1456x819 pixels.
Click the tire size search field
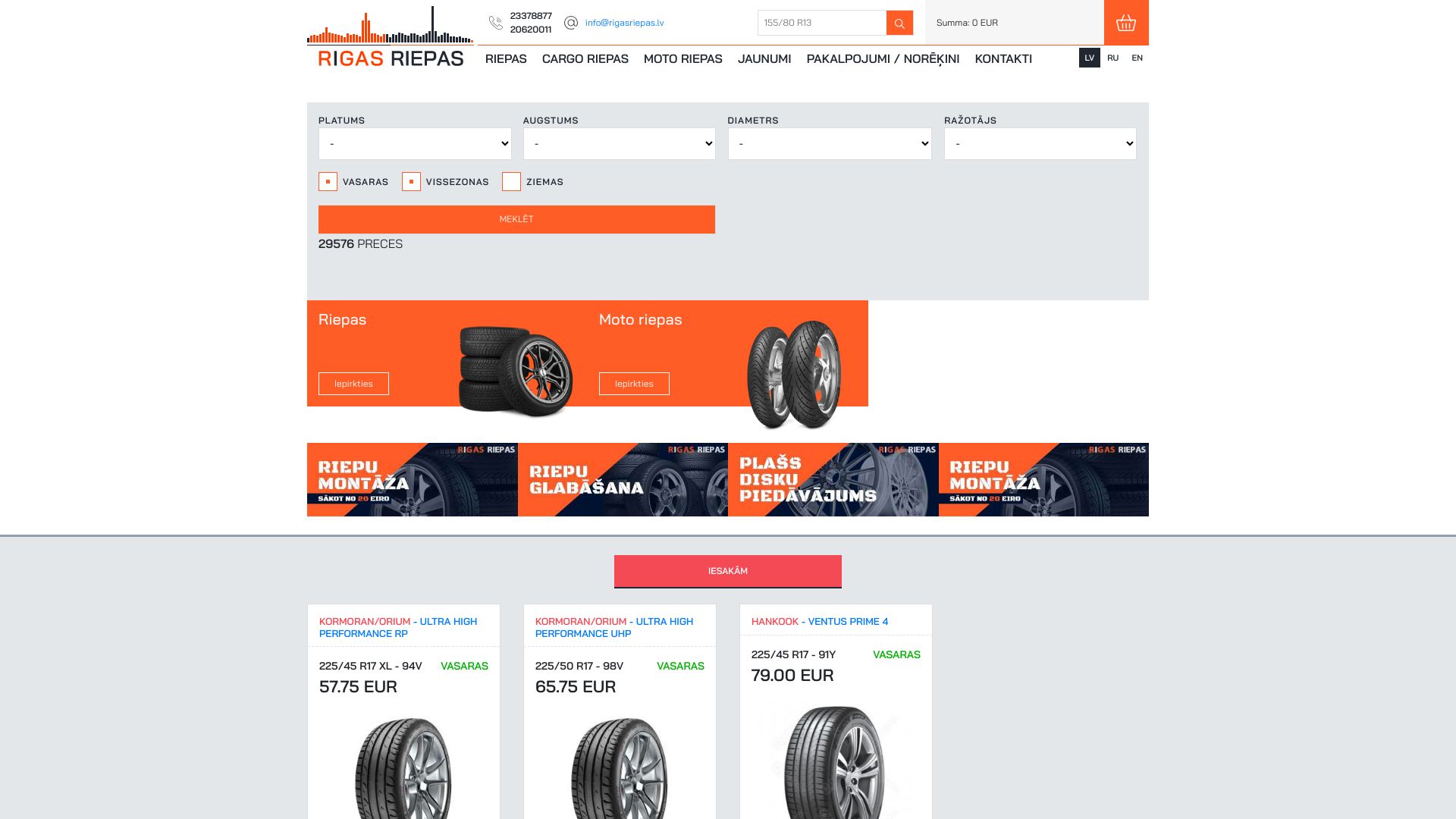click(821, 23)
